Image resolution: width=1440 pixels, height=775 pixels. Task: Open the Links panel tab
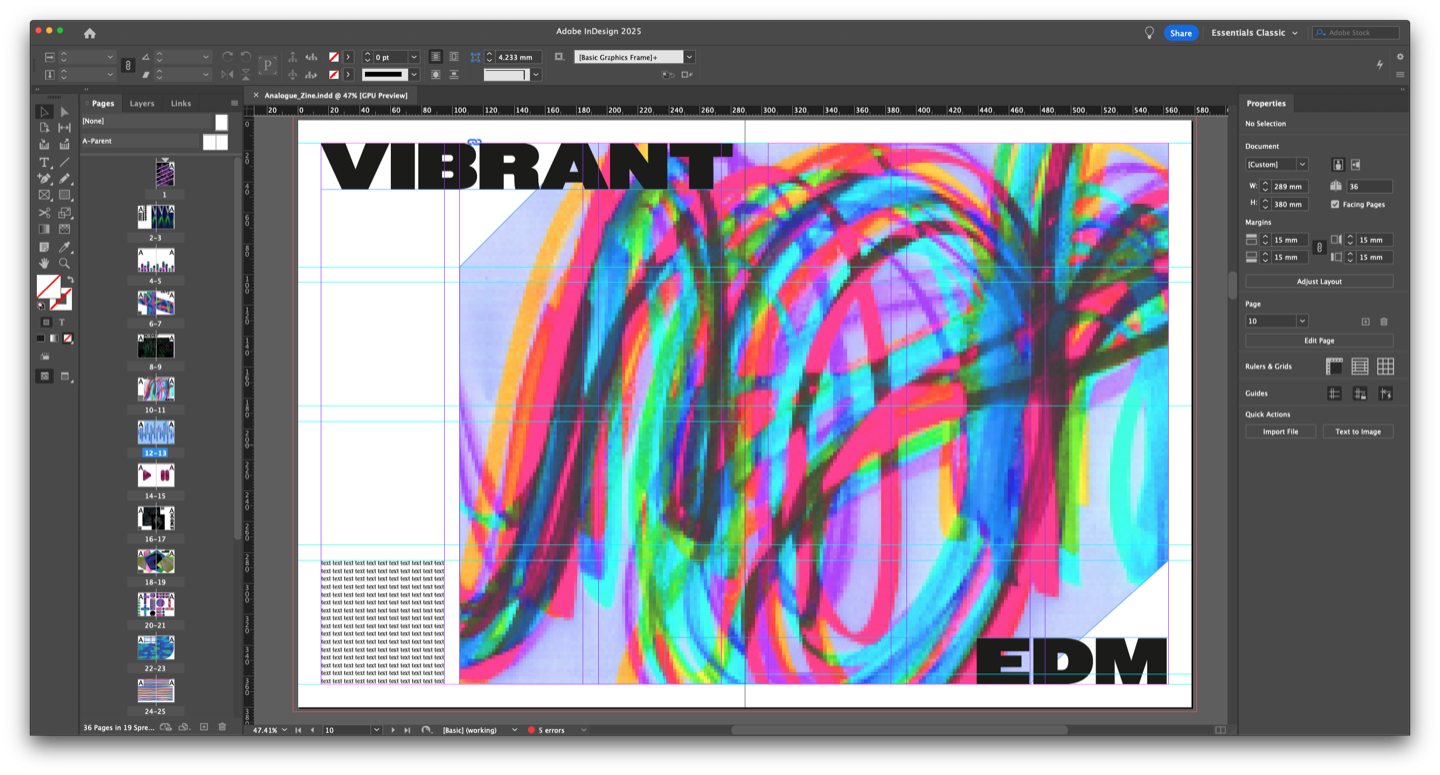(181, 103)
